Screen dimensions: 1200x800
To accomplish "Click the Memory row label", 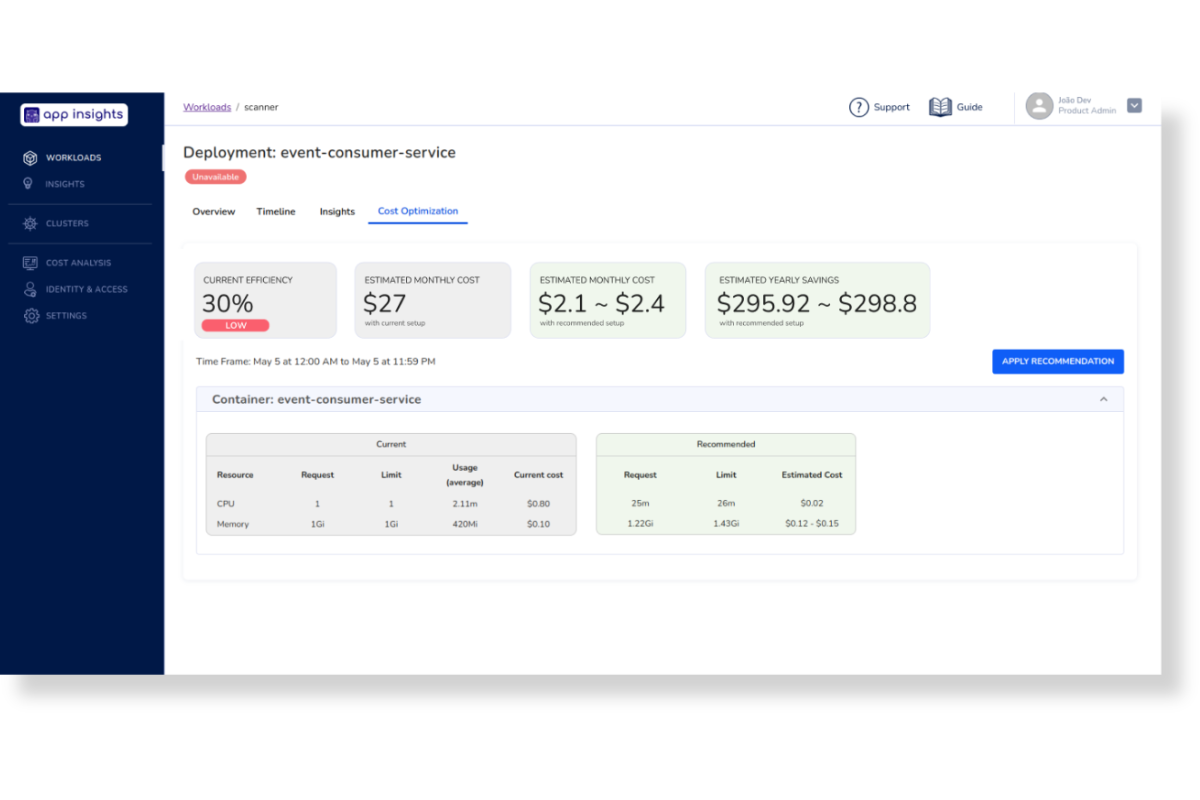I will tap(233, 524).
